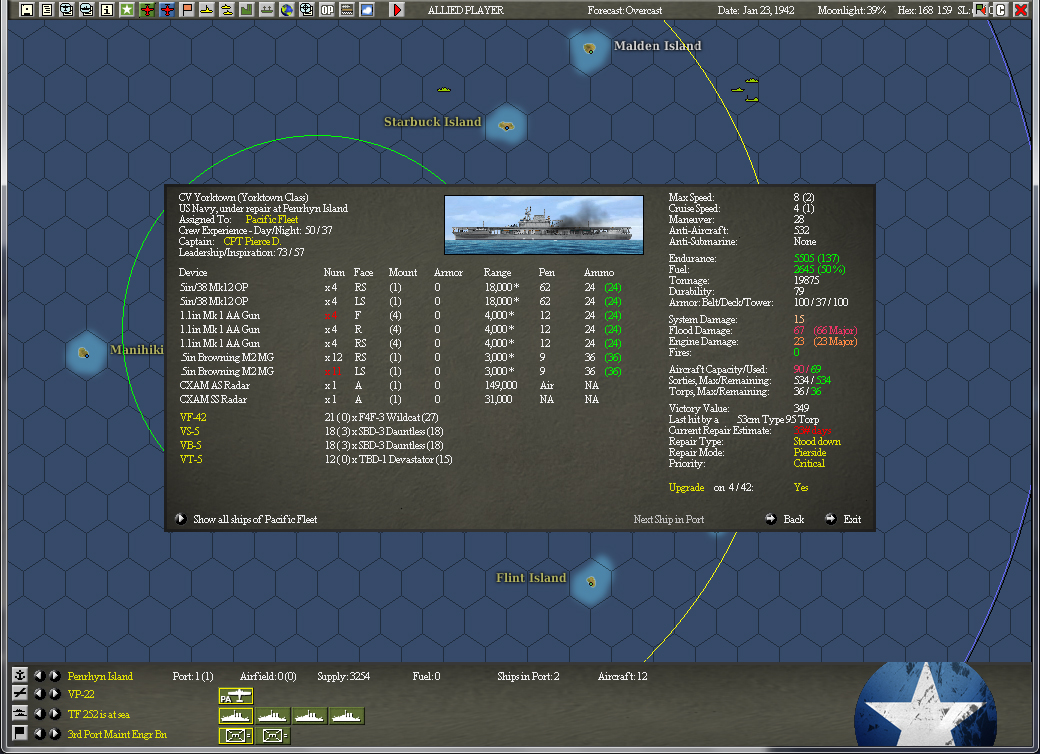The height and width of the screenshot is (754, 1040).
Task: Select the first highlighted ship tile in TF row
Action: [x=236, y=716]
